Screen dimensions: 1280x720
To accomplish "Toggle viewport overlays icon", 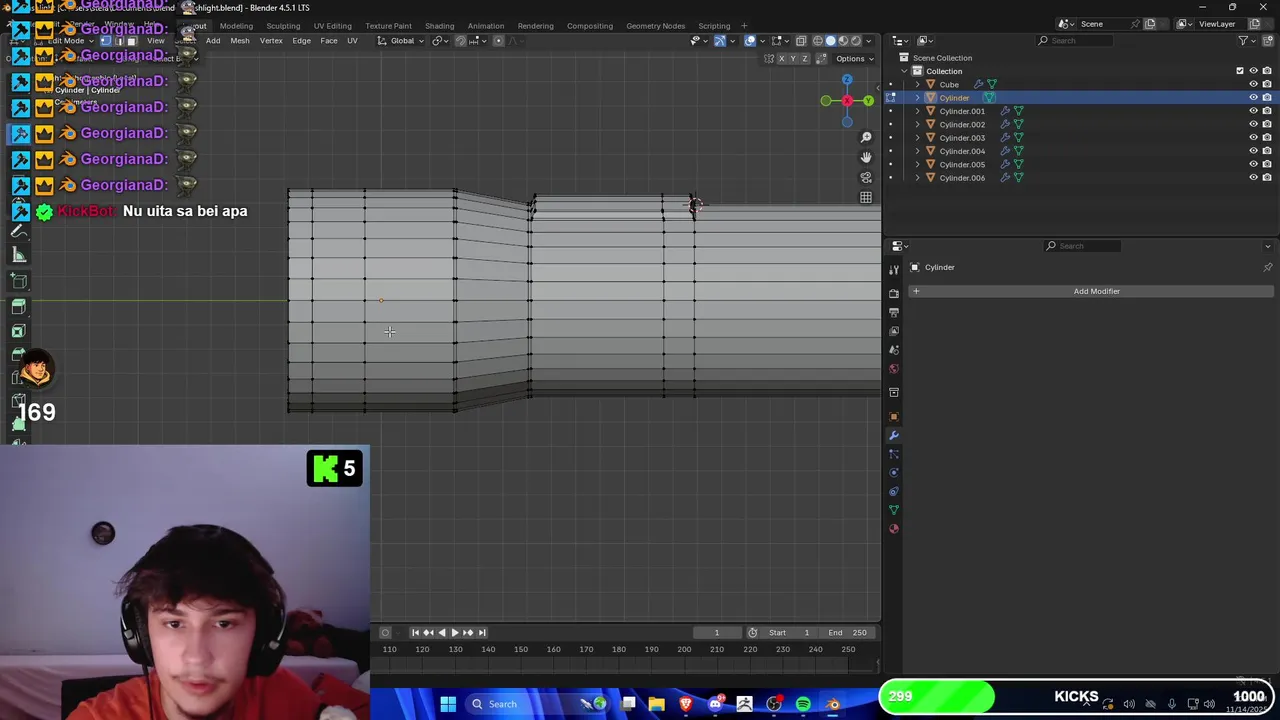I will coord(750,41).
